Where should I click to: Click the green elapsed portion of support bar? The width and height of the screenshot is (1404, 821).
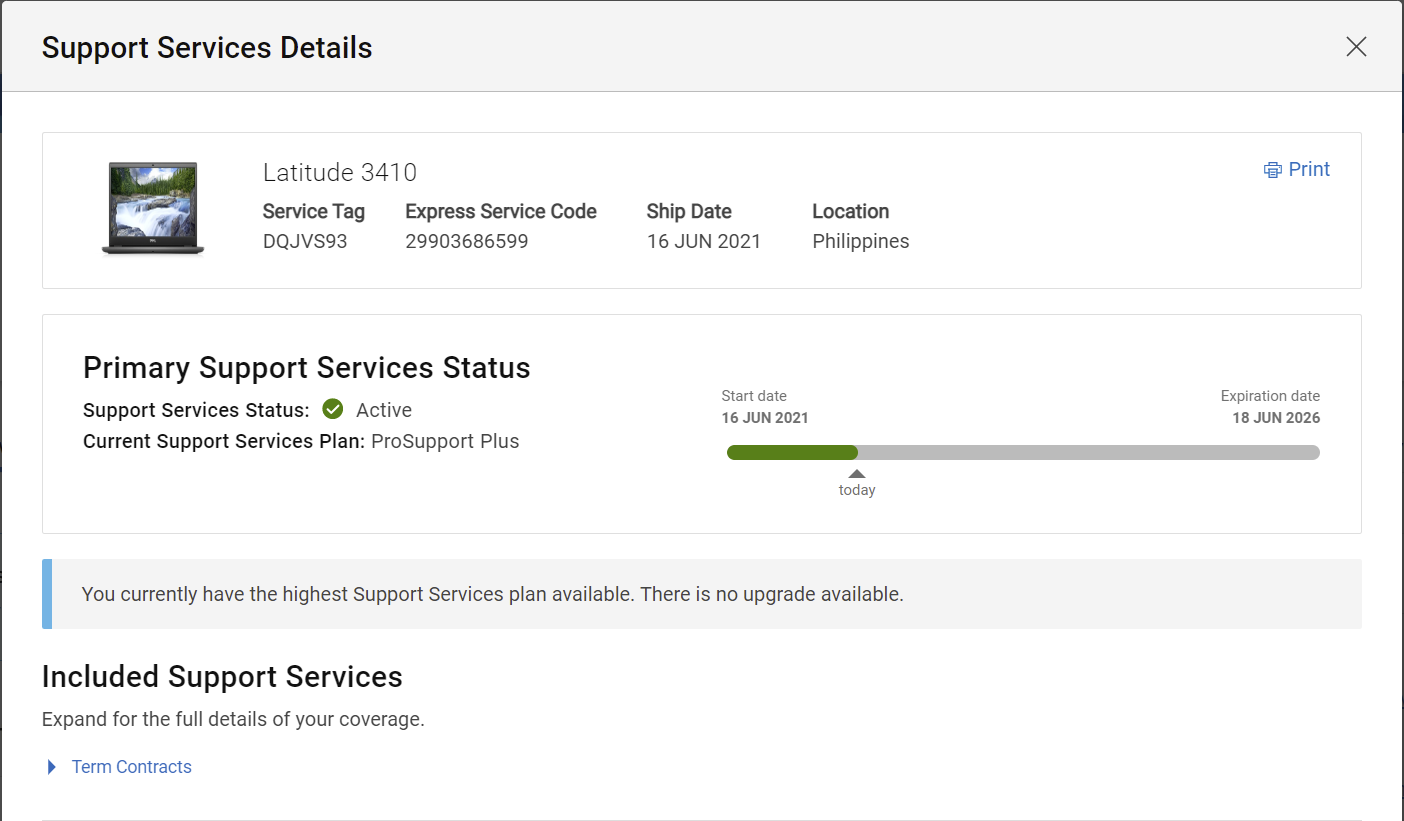pos(791,452)
